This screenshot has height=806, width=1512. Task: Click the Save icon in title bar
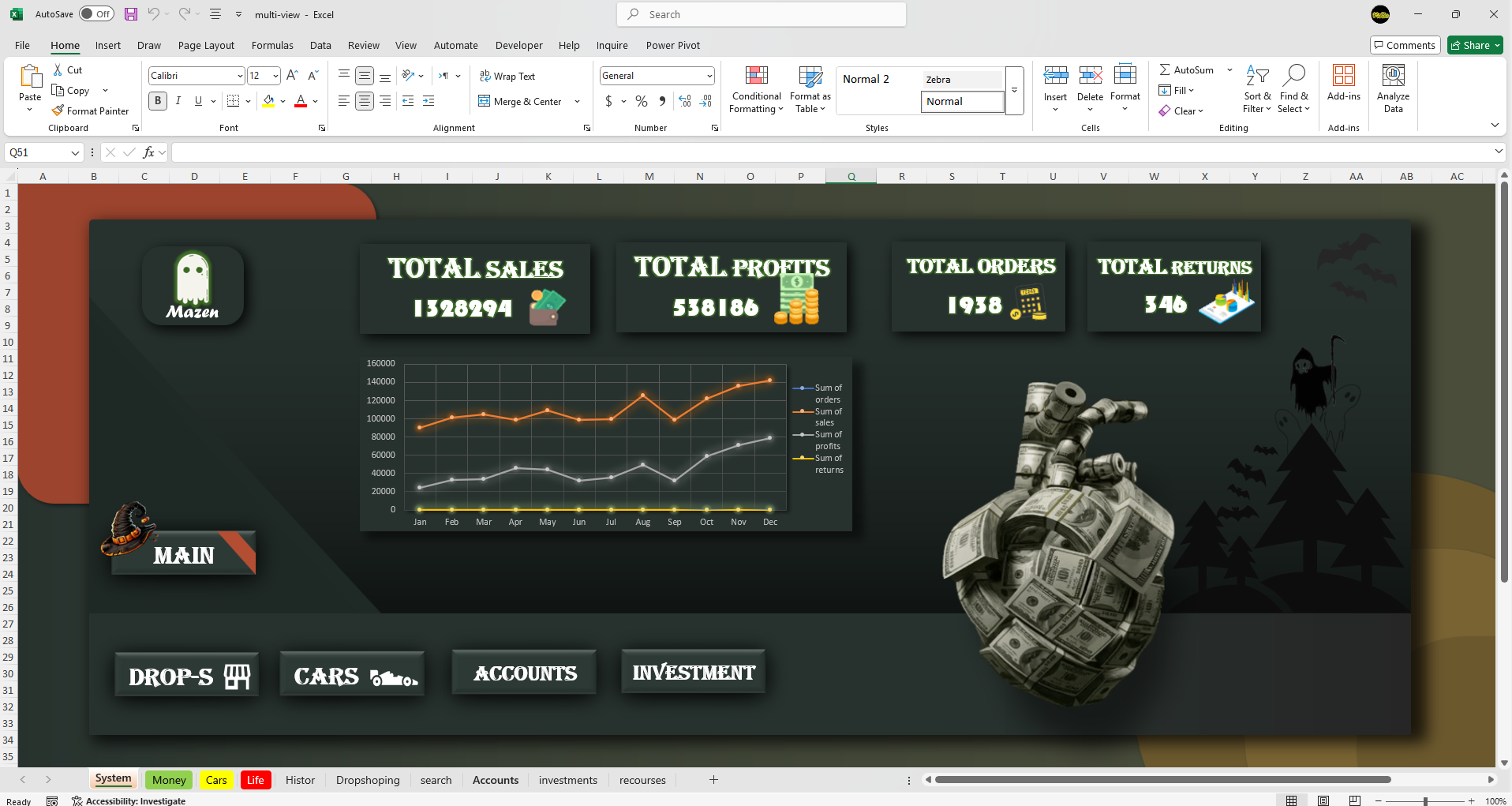click(131, 14)
